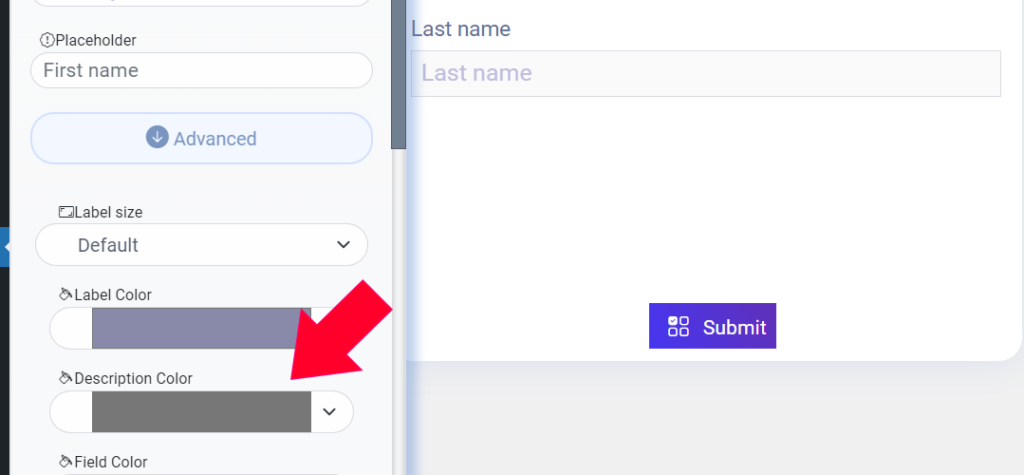Click the settings panel vertical scrollbar
Viewport: 1024px width, 475px height.
(x=398, y=74)
